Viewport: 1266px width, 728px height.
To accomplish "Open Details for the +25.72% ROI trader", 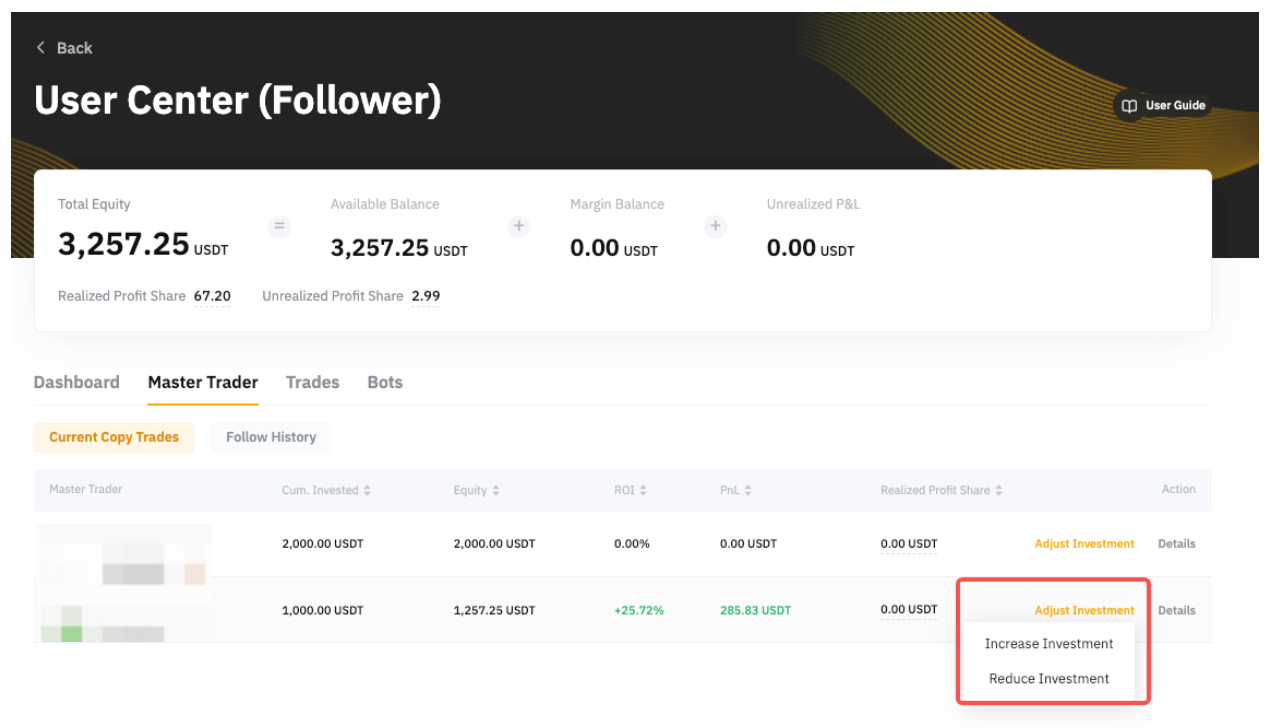I will pyautogui.click(x=1176, y=610).
